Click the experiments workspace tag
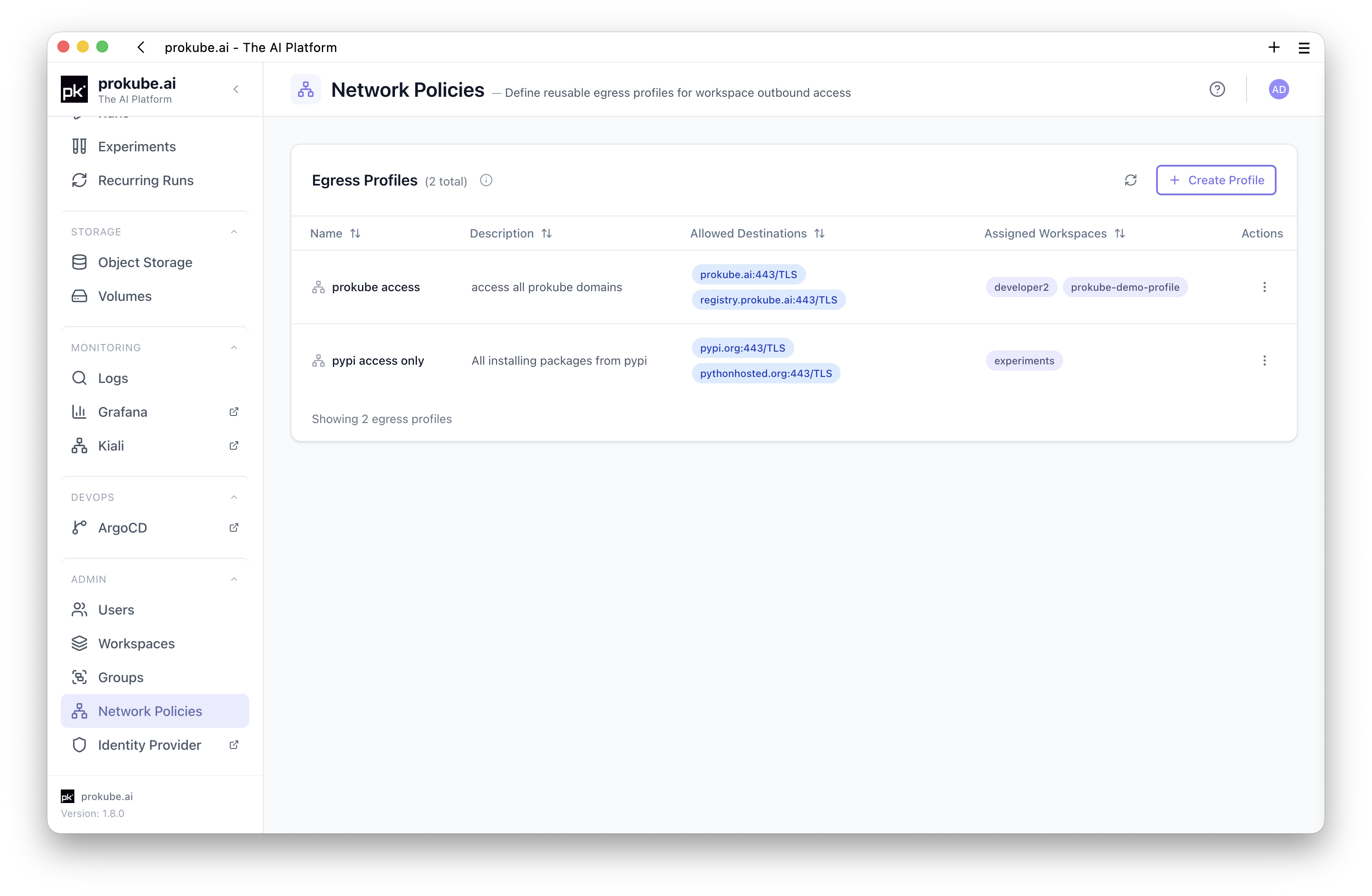 [1024, 361]
